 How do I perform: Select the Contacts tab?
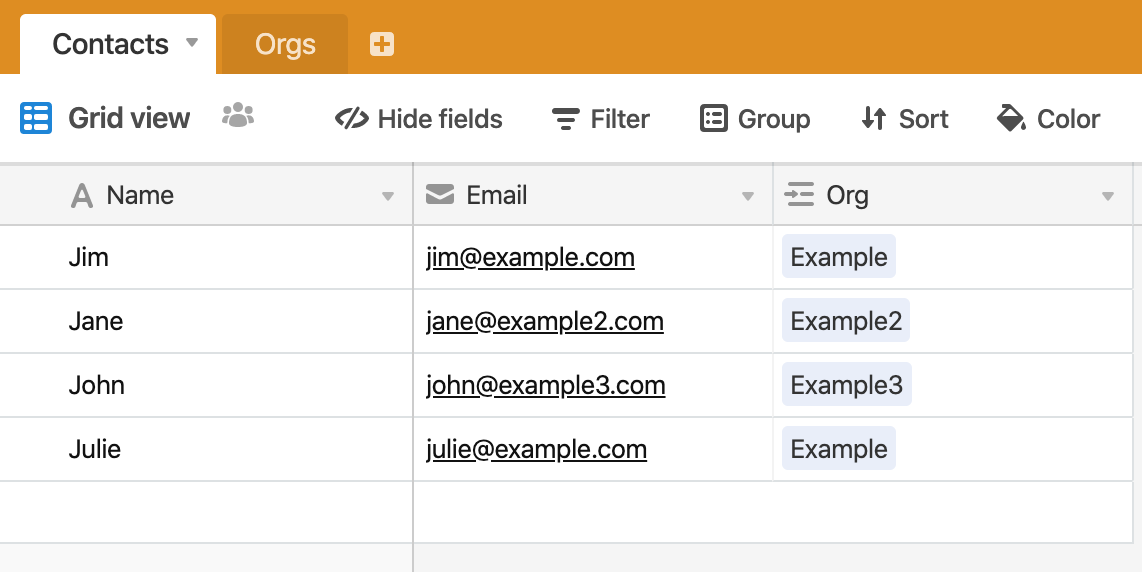pyautogui.click(x=111, y=44)
